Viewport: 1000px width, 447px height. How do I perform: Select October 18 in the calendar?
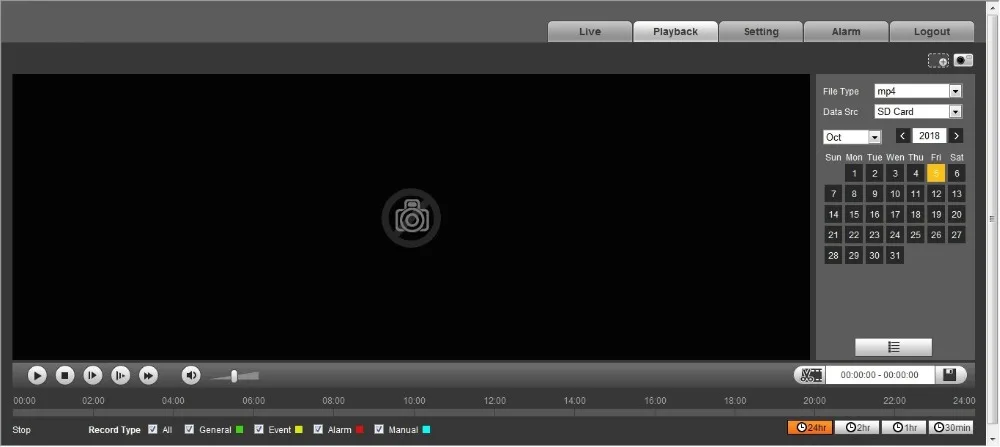coord(915,214)
